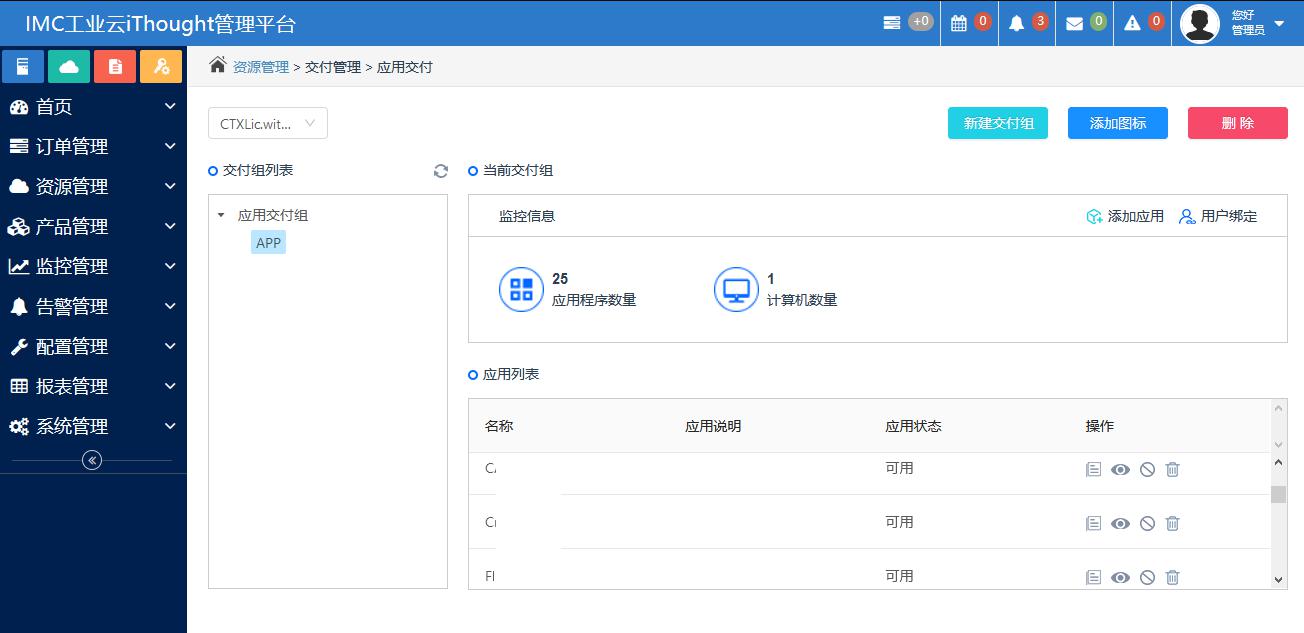The image size is (1304, 633).
Task: Open the 首页 sidebar menu
Action: pos(93,107)
